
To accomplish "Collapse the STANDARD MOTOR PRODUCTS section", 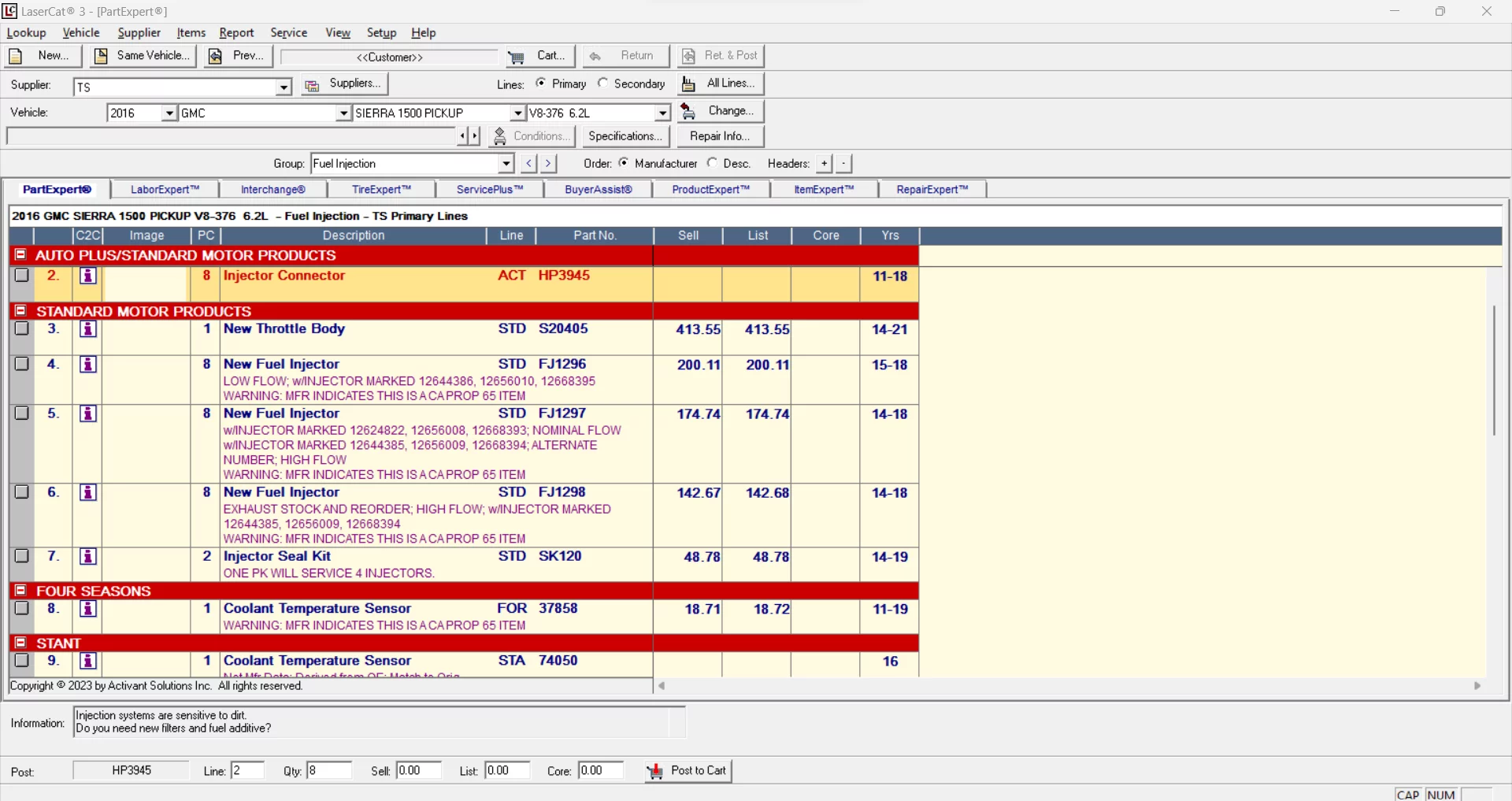I will (20, 311).
